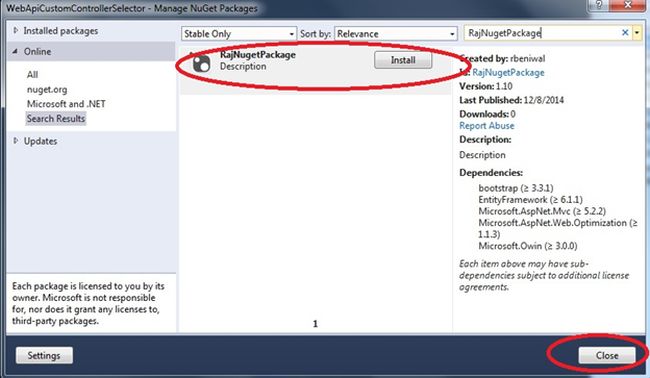Open the RajNugetPackage Id link
Viewport: 650px width, 378px height.
508,73
